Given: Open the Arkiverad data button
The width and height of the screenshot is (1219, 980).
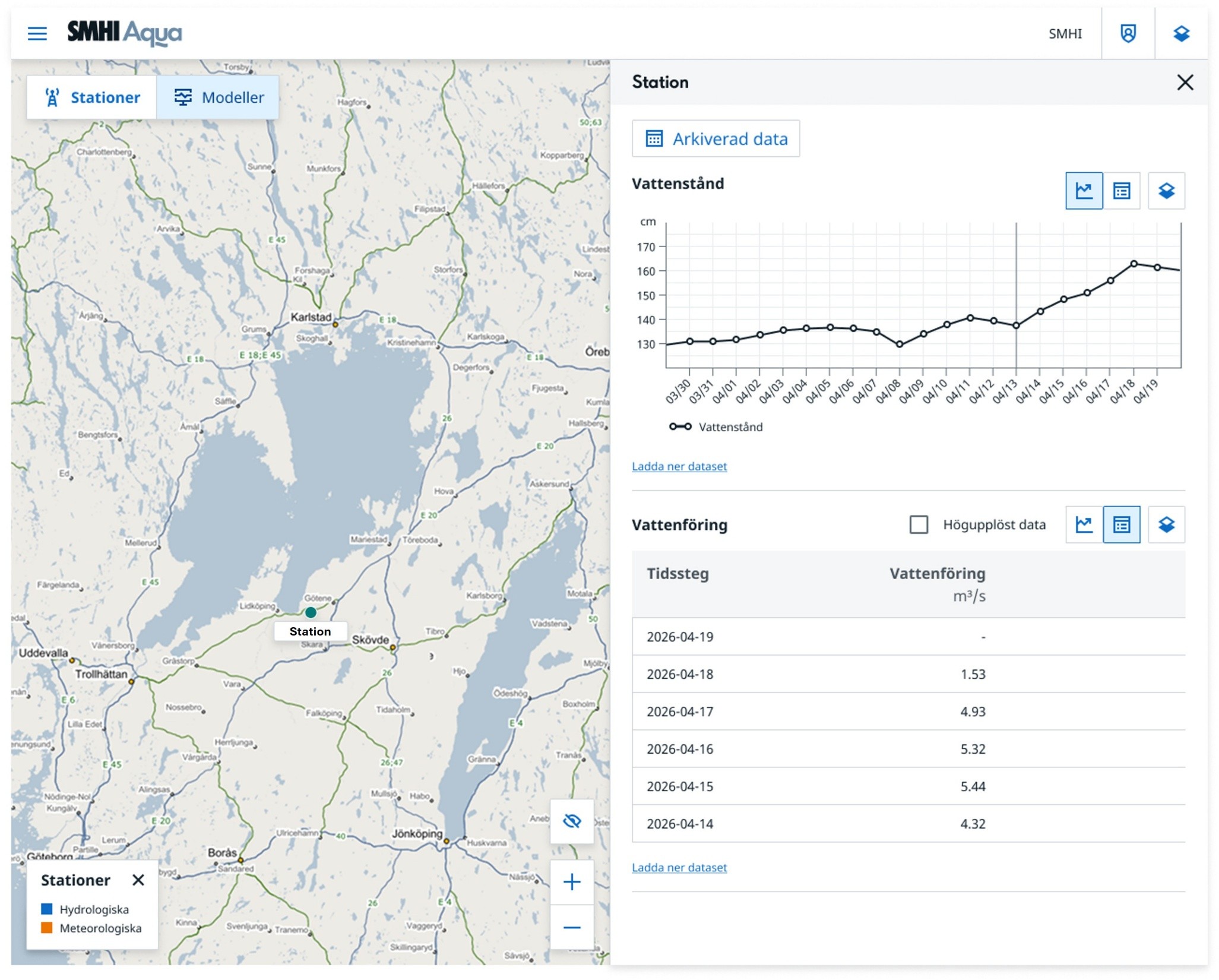Looking at the screenshot, I should [715, 138].
